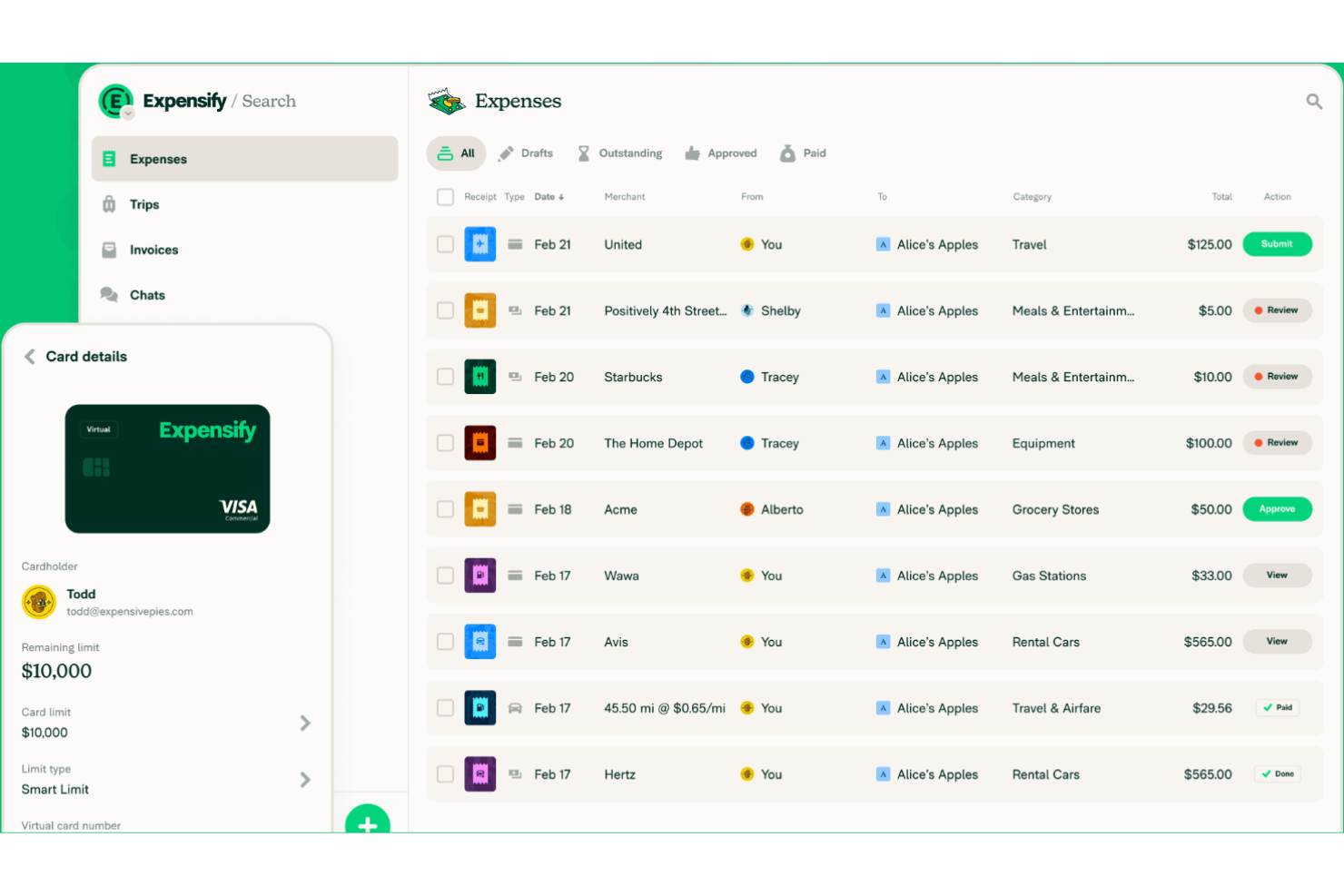
Task: Go back from Card details panel
Action: [x=29, y=356]
